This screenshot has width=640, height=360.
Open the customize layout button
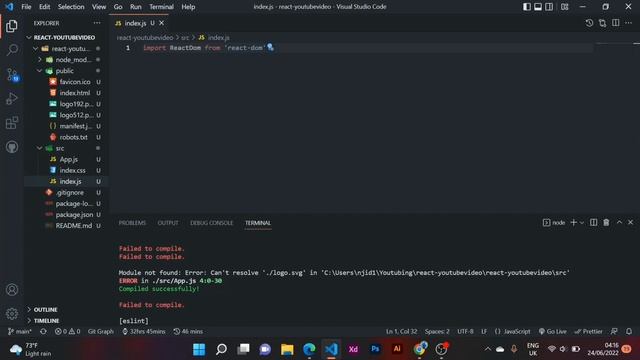point(564,7)
